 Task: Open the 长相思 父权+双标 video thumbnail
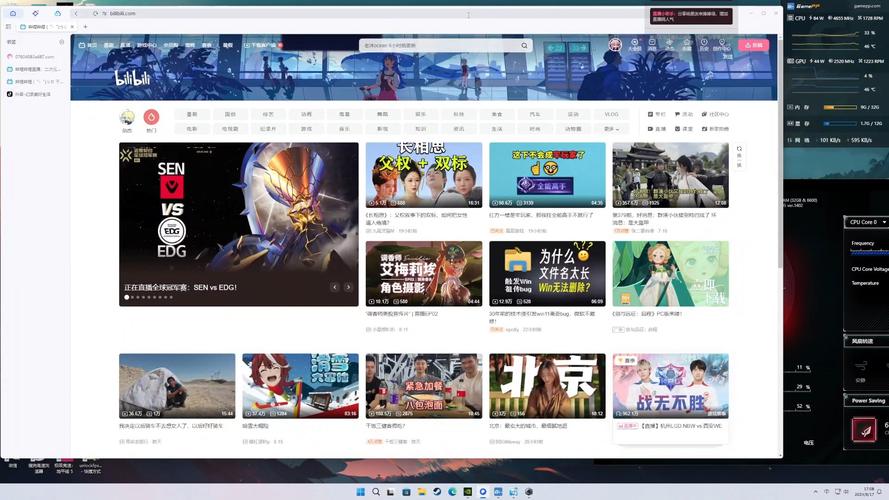(424, 175)
